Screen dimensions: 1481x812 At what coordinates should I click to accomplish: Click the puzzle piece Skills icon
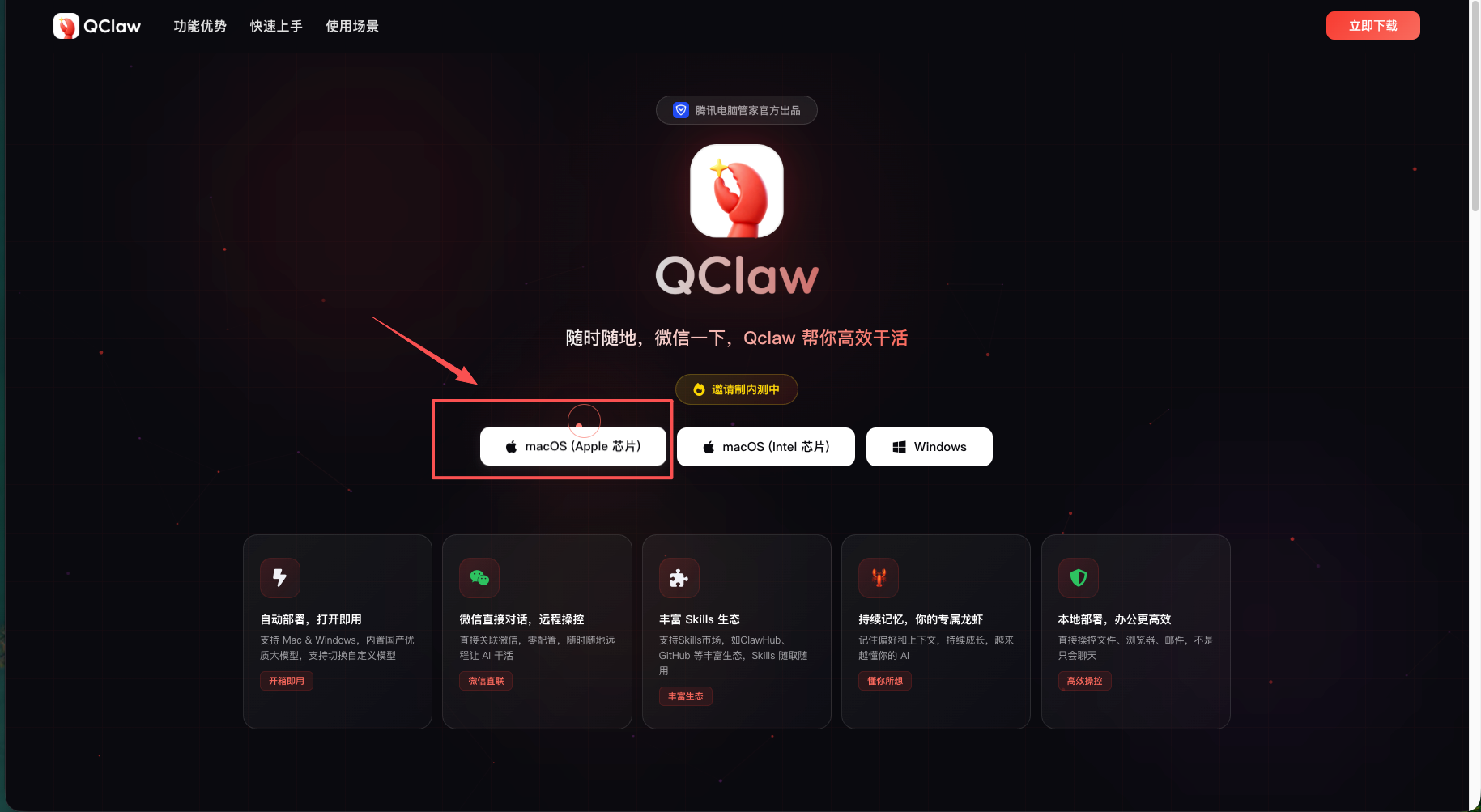679,578
